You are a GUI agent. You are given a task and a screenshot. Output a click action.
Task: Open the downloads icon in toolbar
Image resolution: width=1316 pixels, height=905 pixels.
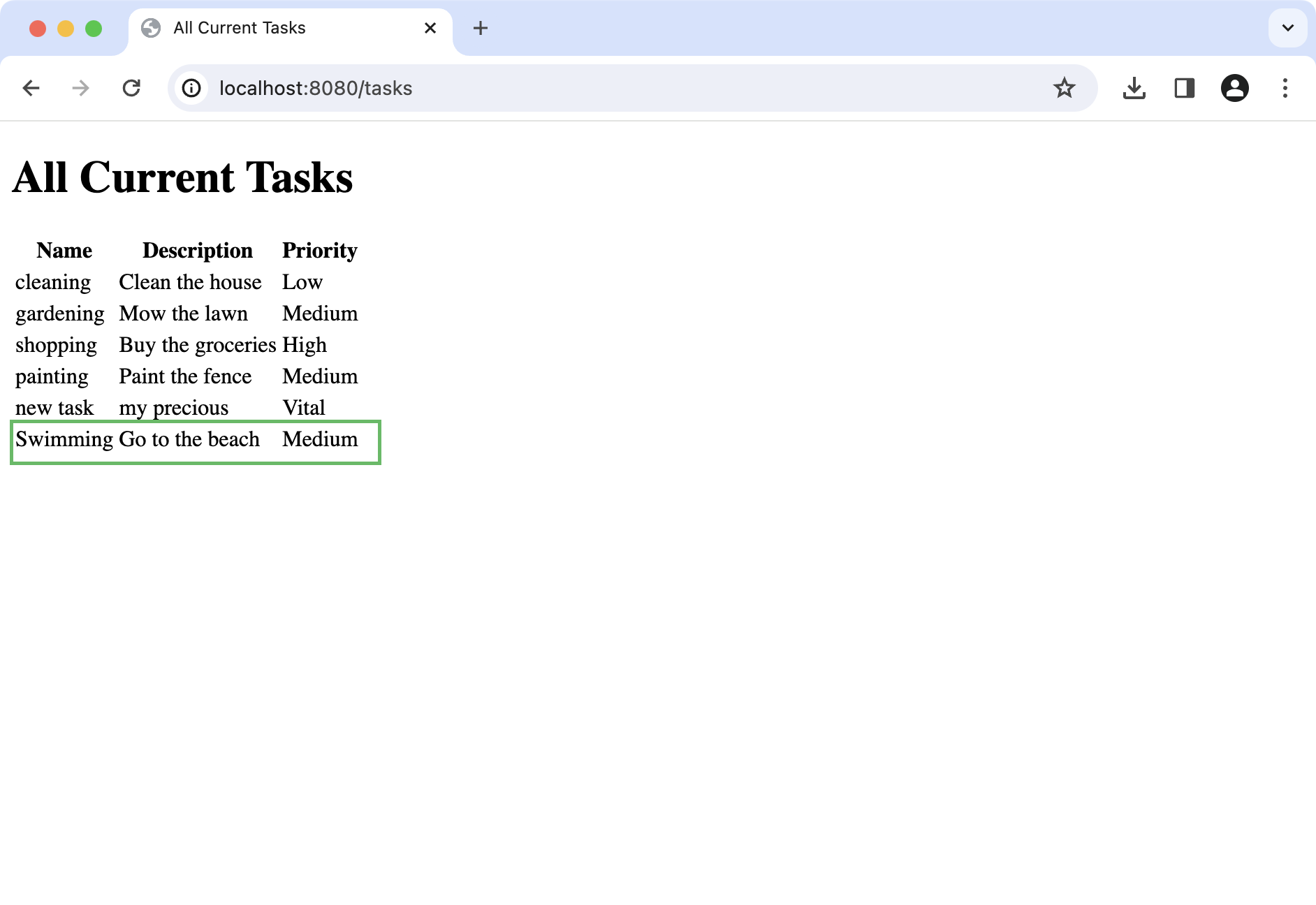pos(1134,88)
